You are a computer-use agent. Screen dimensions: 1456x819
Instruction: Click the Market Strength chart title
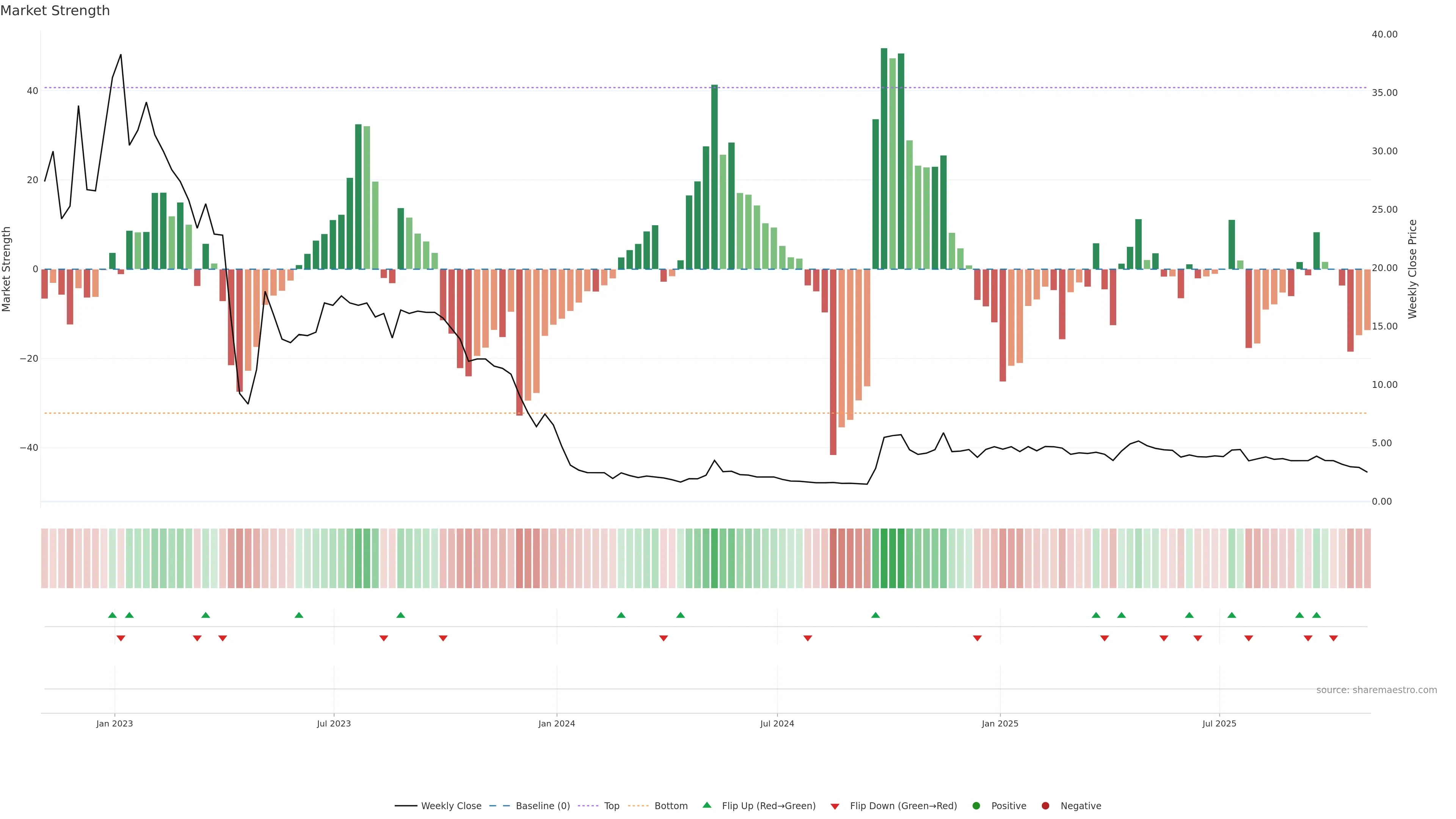(x=55, y=11)
